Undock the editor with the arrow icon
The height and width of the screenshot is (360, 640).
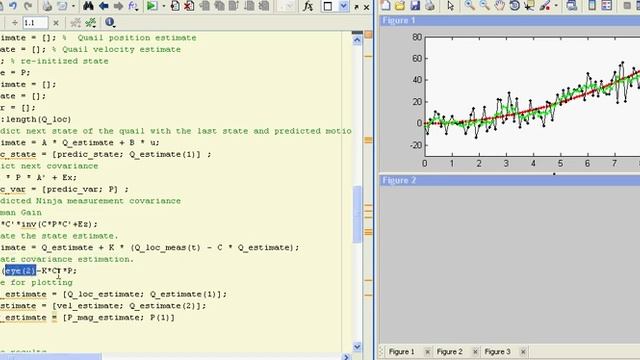coord(356,7)
